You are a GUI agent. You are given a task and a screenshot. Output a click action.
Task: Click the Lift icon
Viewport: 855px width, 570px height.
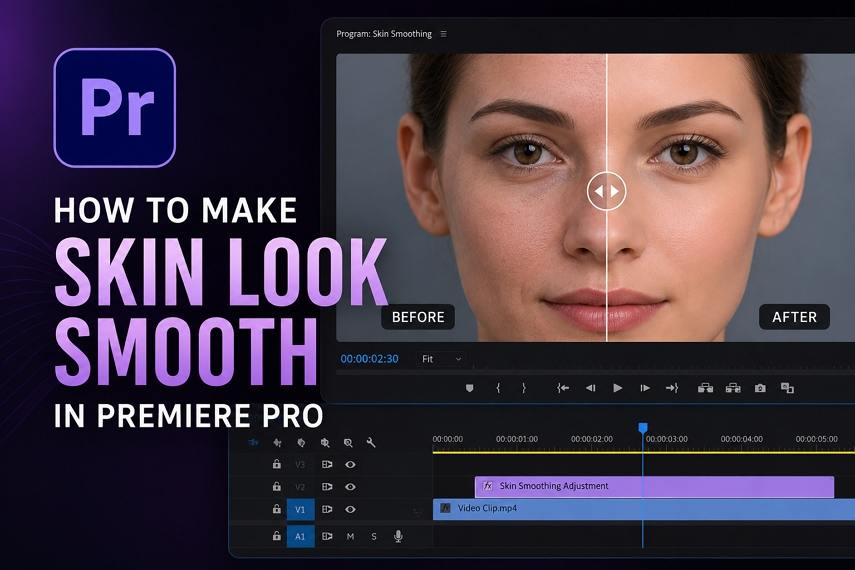pyautogui.click(x=706, y=388)
